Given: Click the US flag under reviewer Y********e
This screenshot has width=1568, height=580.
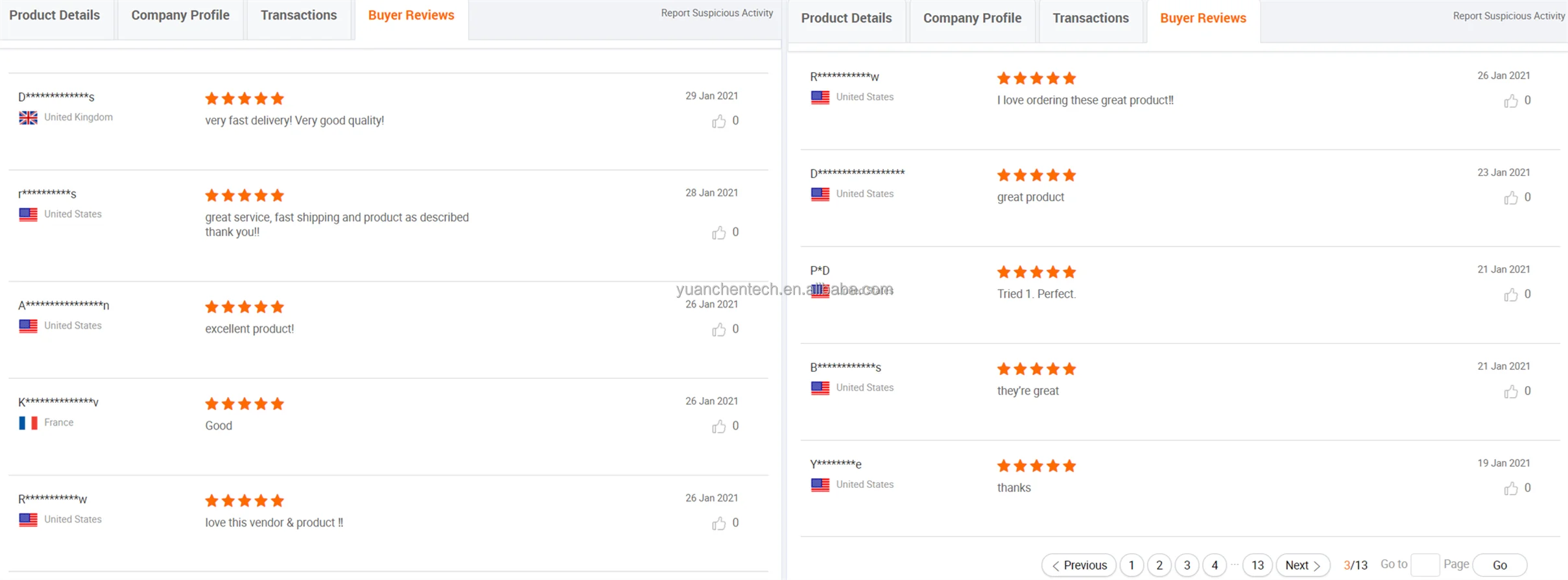Looking at the screenshot, I should pyautogui.click(x=820, y=485).
